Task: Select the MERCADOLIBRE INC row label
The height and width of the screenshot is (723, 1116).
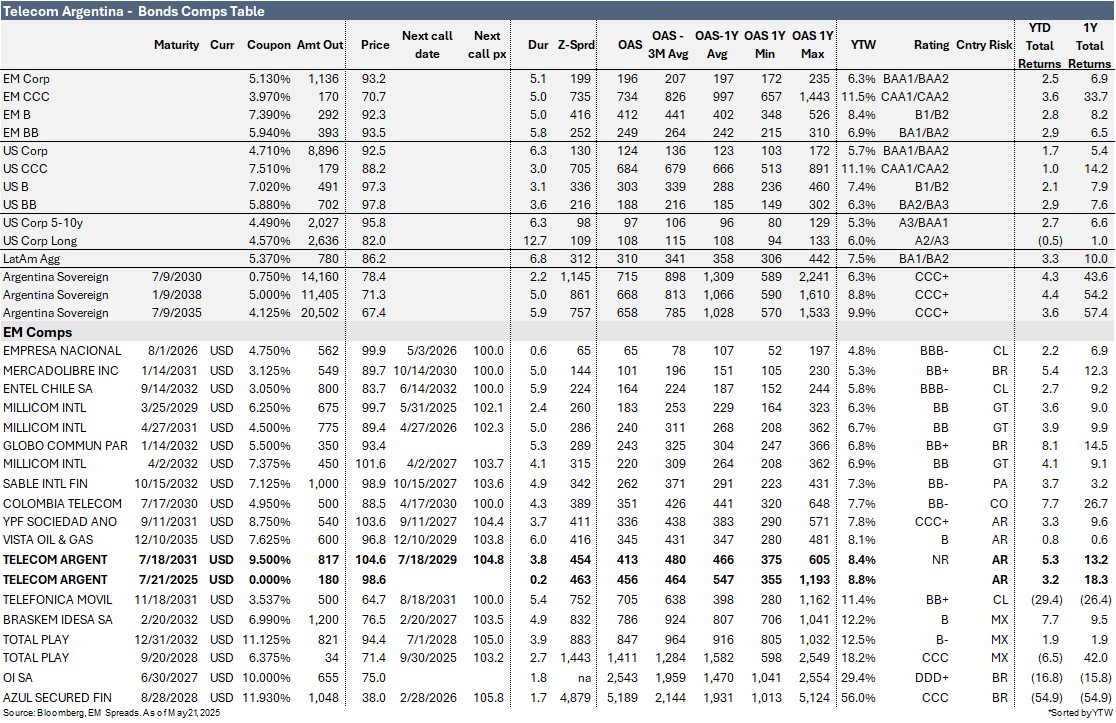Action: [x=60, y=371]
